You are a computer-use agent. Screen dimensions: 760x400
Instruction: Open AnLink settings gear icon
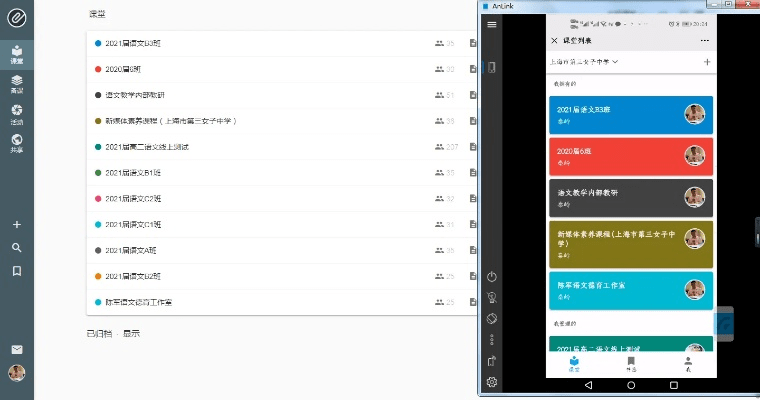tap(491, 382)
